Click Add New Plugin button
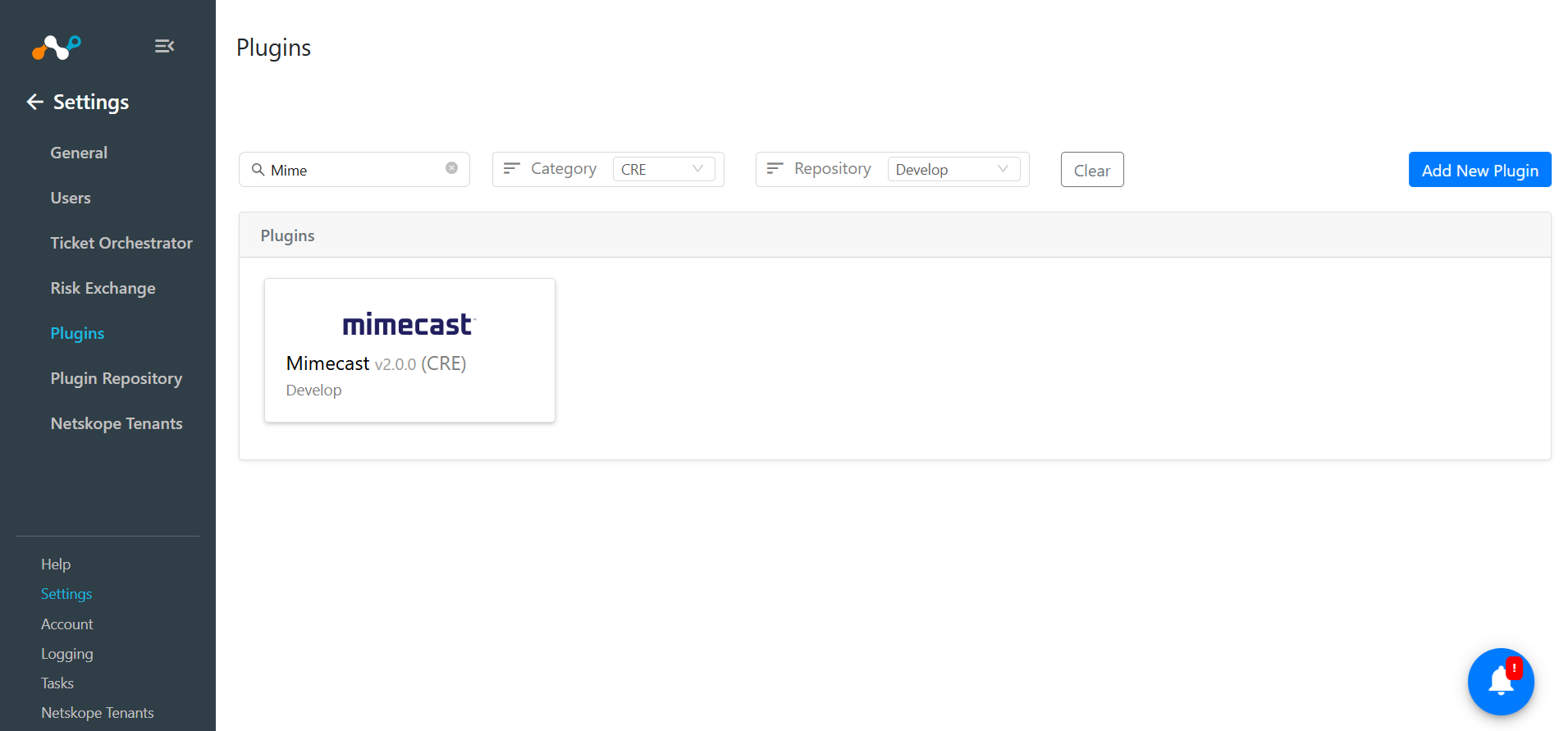1568x731 pixels. tap(1479, 170)
